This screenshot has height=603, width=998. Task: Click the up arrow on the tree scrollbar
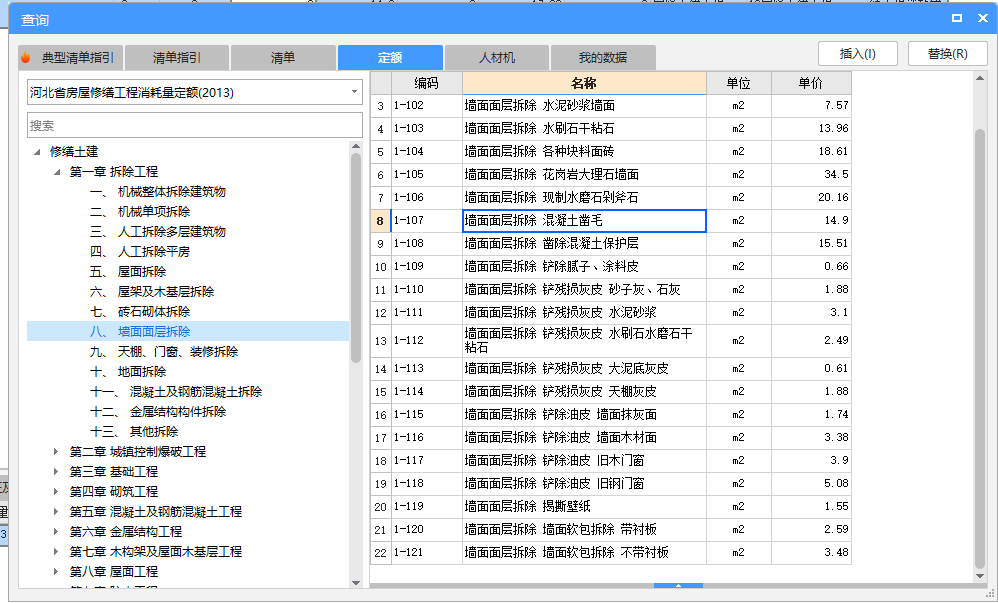point(355,148)
